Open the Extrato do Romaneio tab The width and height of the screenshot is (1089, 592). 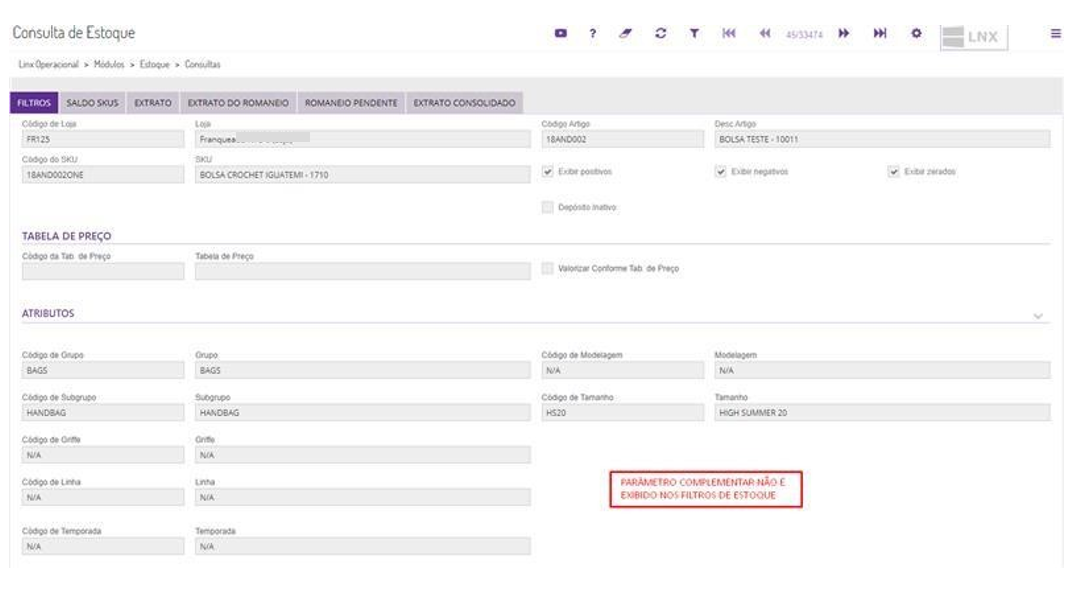click(238, 103)
